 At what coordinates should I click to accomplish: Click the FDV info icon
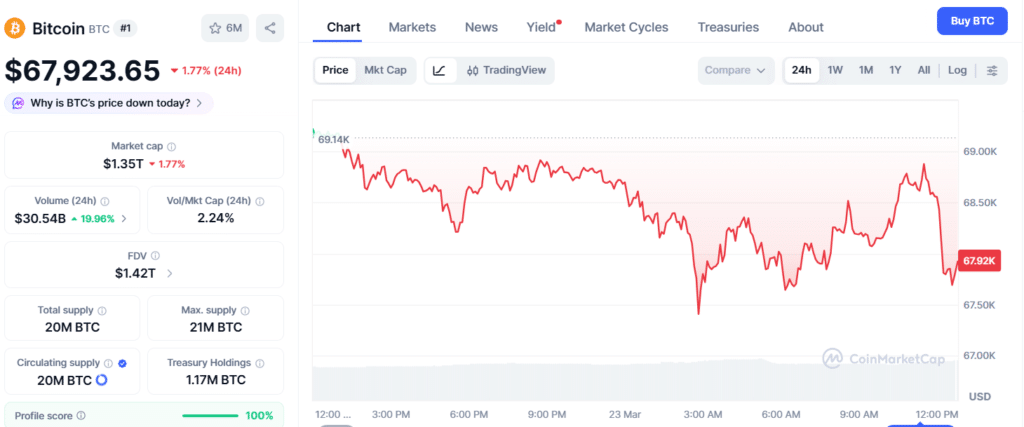(155, 256)
